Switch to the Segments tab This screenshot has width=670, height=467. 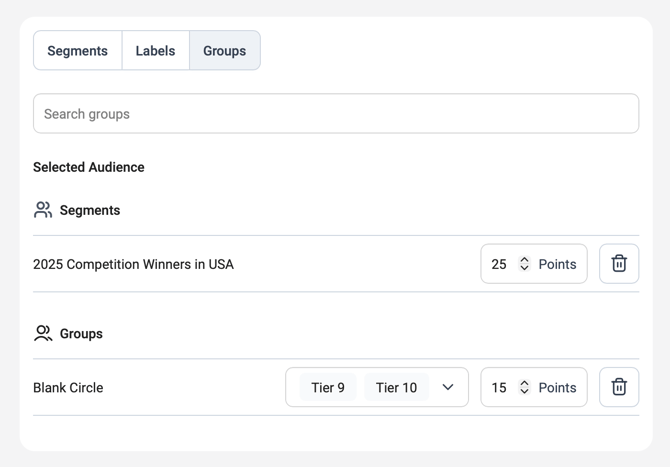pos(77,51)
